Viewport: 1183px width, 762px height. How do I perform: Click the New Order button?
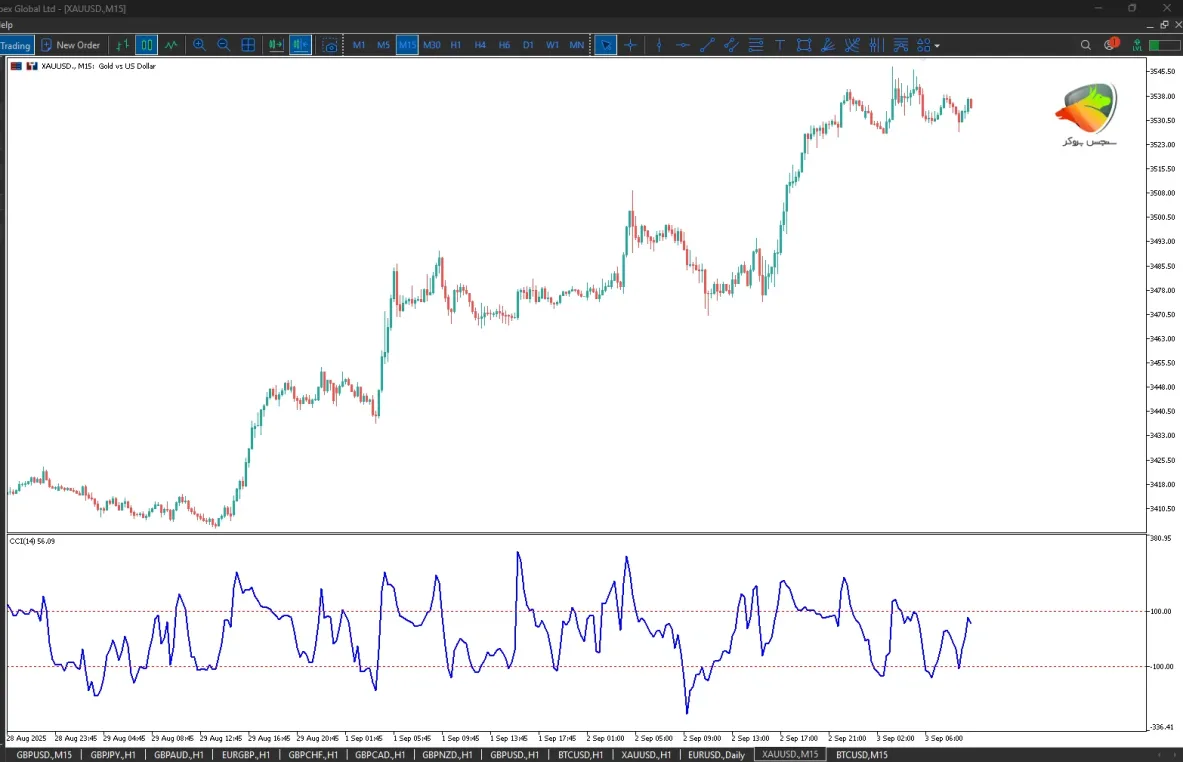tap(70, 45)
